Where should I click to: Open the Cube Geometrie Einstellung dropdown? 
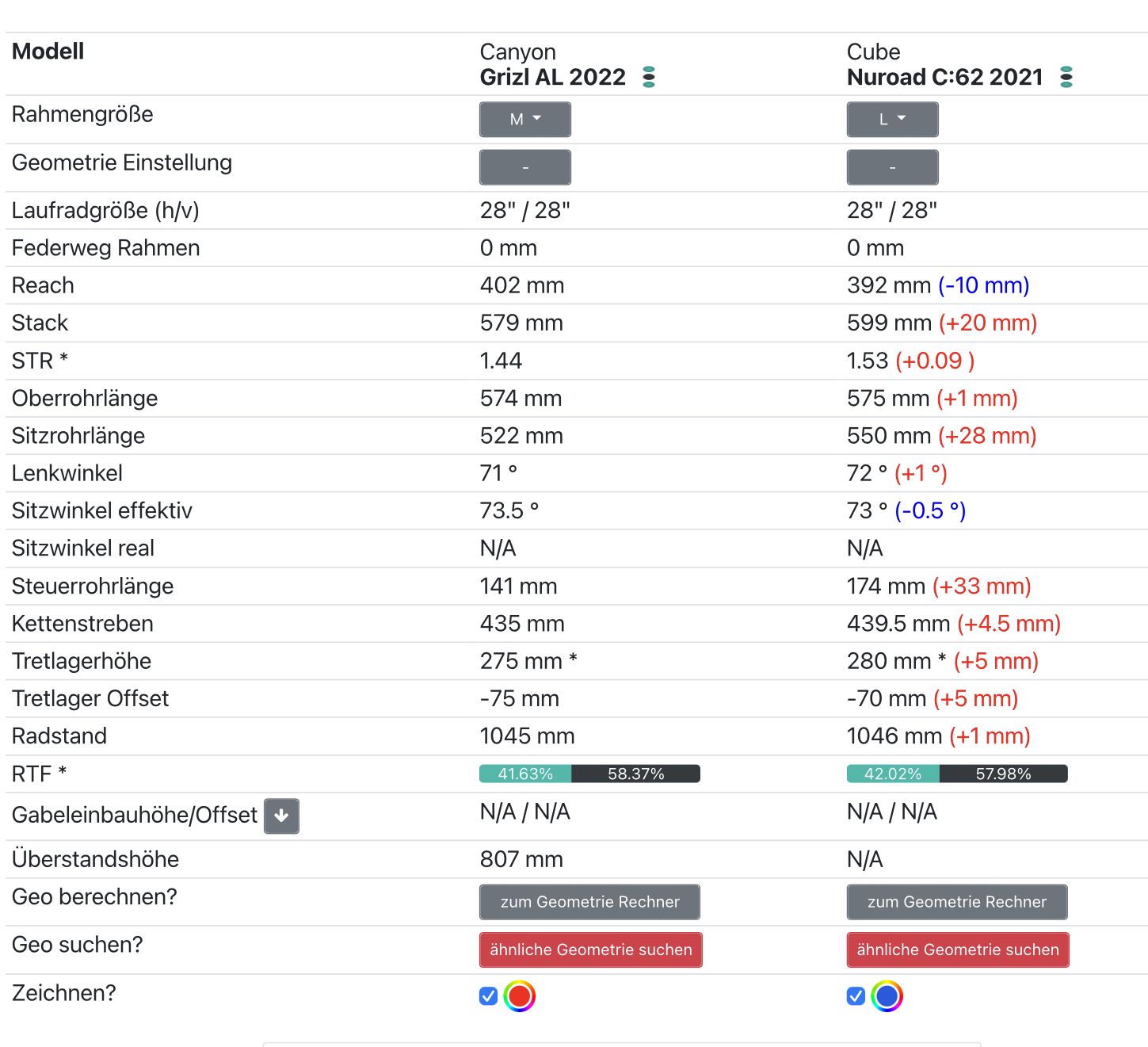point(892,167)
